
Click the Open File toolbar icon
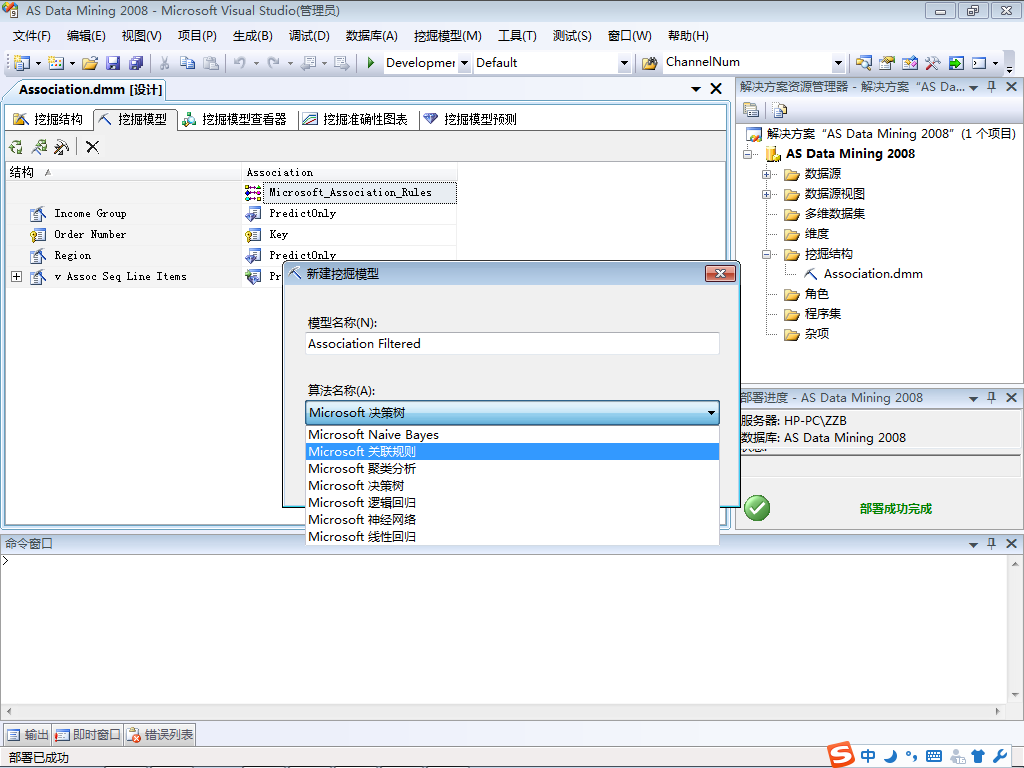[x=90, y=63]
